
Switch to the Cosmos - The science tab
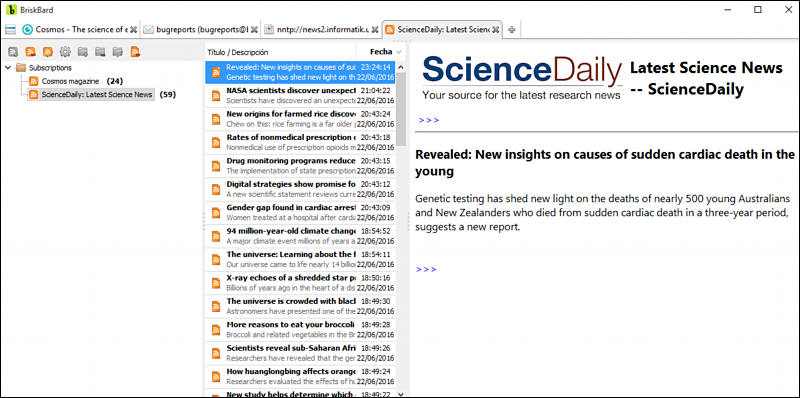pos(81,30)
